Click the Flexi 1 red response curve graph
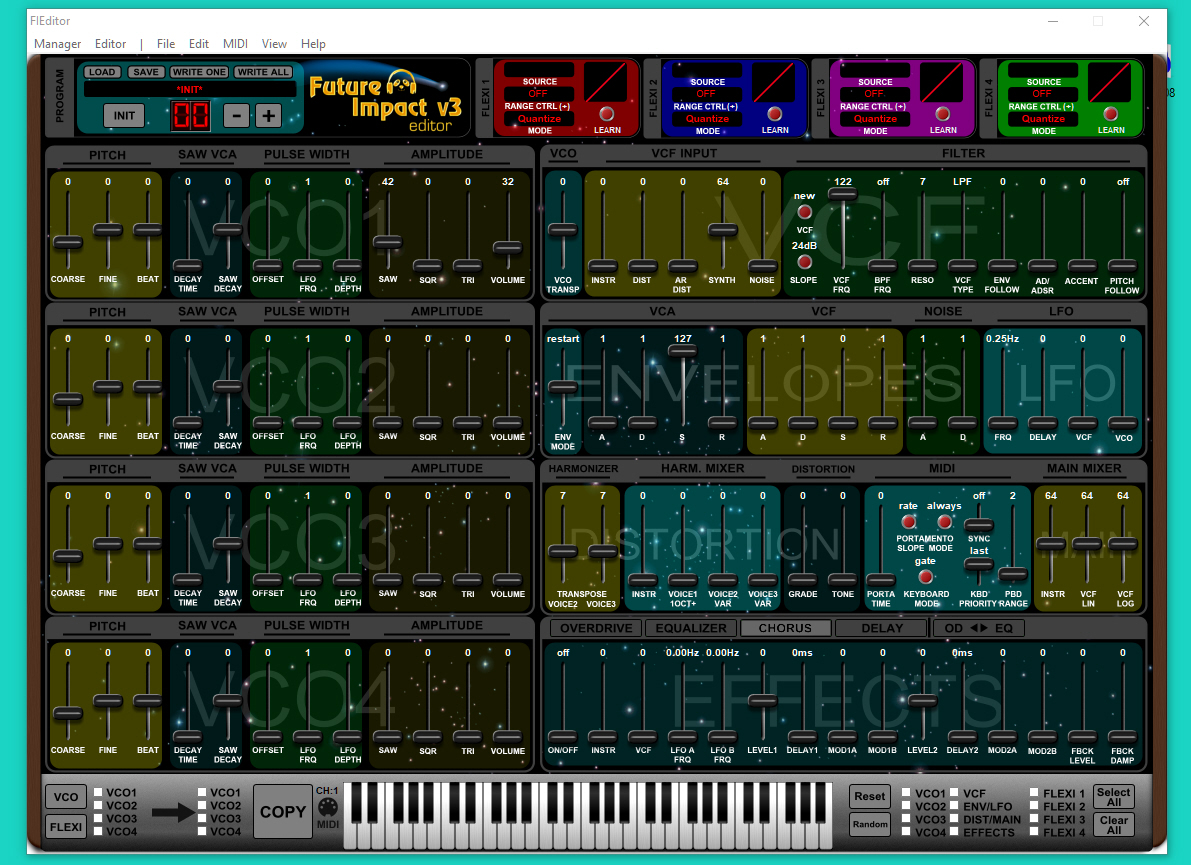Image resolution: width=1191 pixels, height=865 pixels. (605, 82)
